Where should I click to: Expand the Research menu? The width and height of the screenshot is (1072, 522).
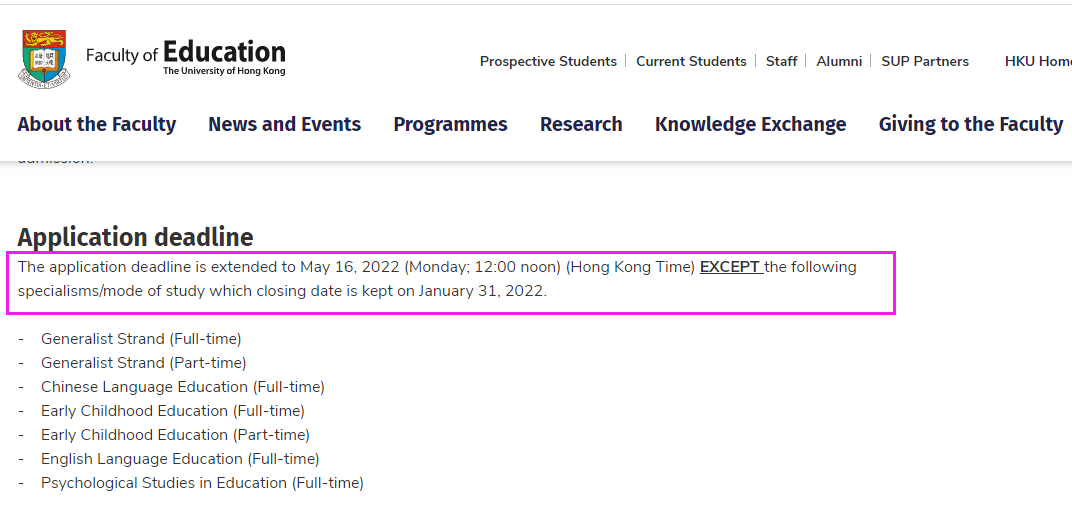coord(581,124)
